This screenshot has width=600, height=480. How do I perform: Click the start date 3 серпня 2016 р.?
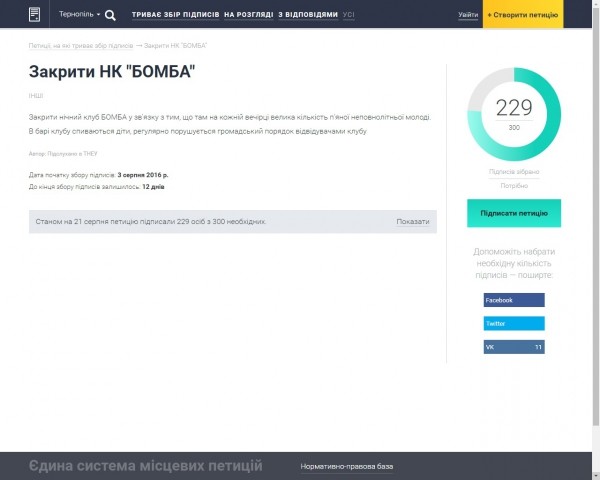pos(143,175)
